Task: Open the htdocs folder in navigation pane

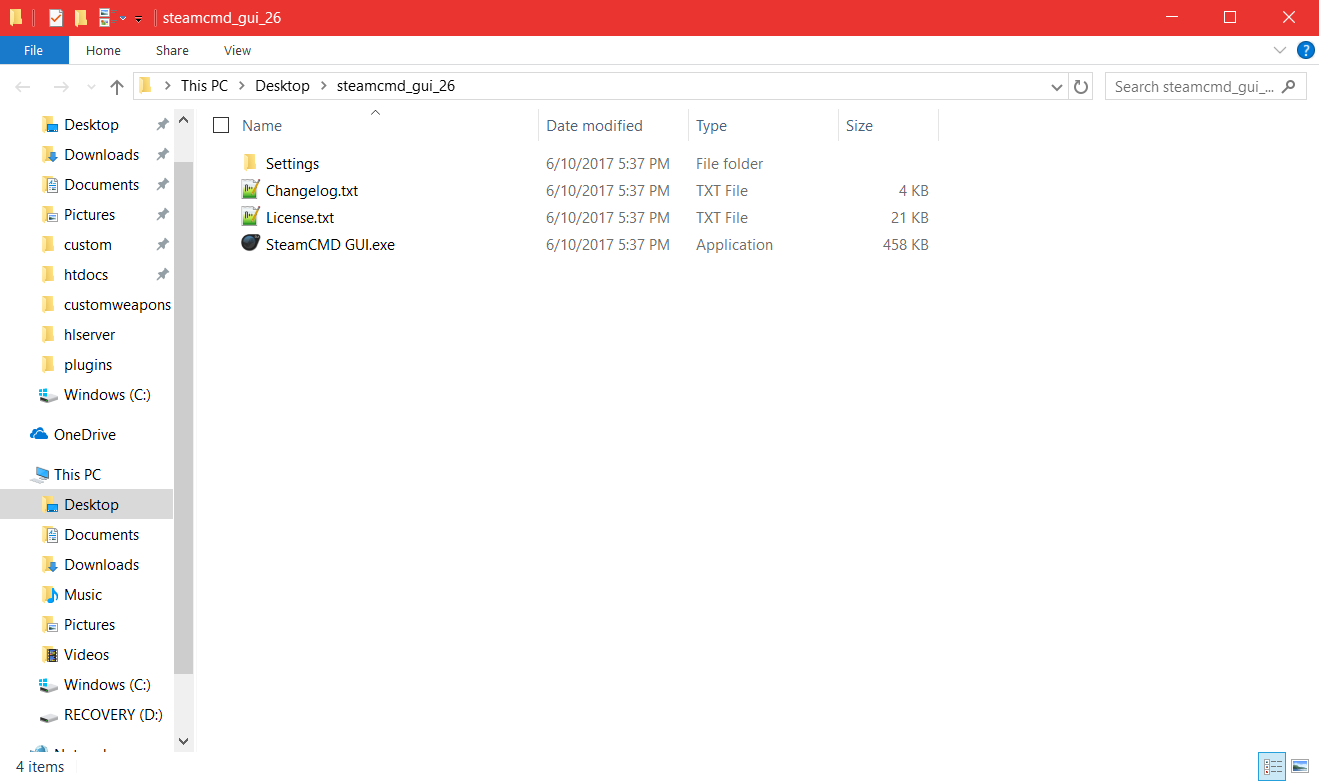Action: (x=86, y=275)
